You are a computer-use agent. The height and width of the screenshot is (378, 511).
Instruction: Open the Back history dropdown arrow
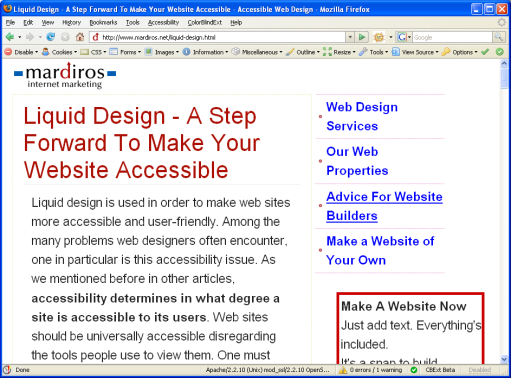20,37
